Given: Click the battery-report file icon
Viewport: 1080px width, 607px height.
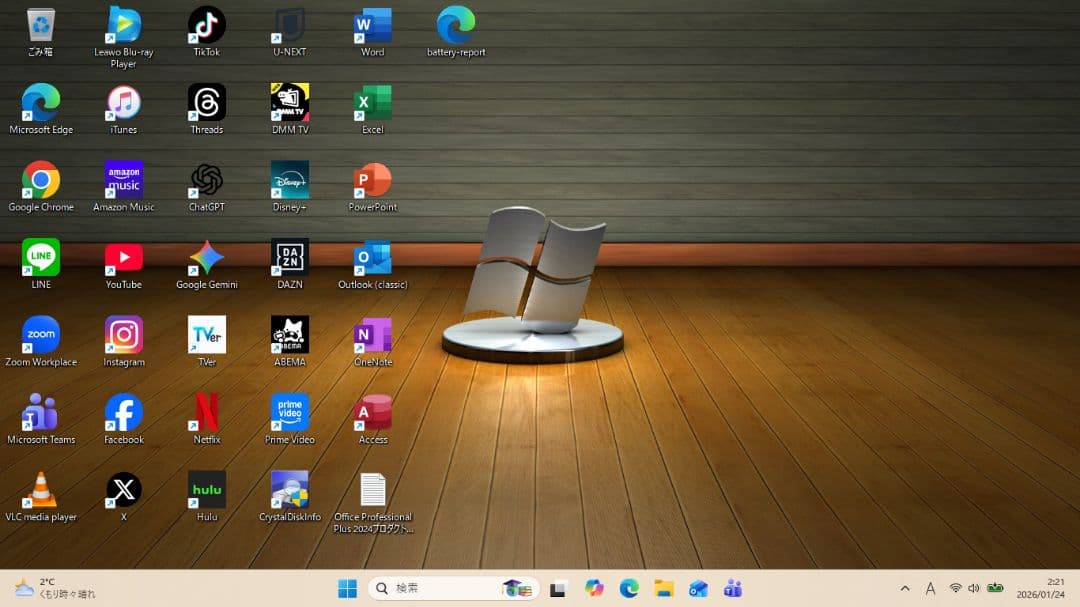Looking at the screenshot, I should coord(456,26).
